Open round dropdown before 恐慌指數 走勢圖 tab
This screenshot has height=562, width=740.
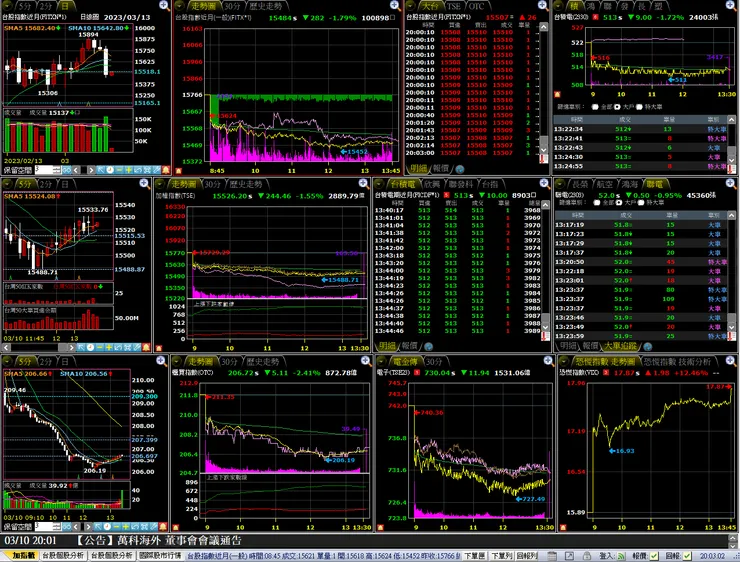click(563, 361)
